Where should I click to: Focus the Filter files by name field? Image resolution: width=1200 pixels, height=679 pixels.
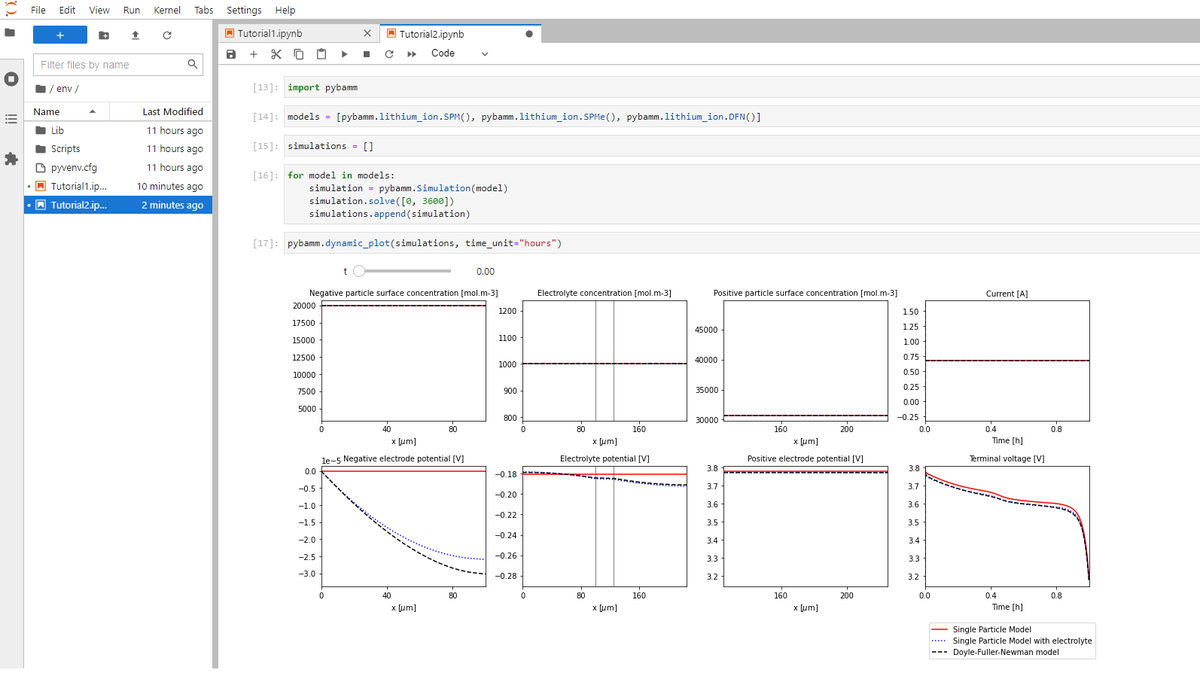point(119,65)
